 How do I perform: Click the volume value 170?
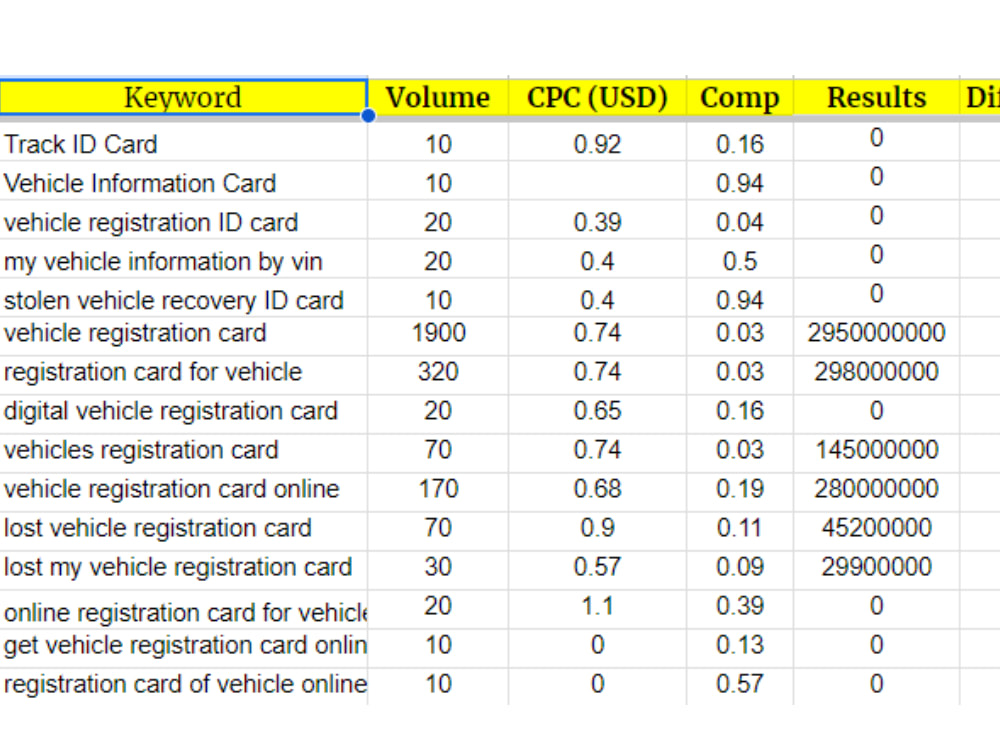coord(438,489)
